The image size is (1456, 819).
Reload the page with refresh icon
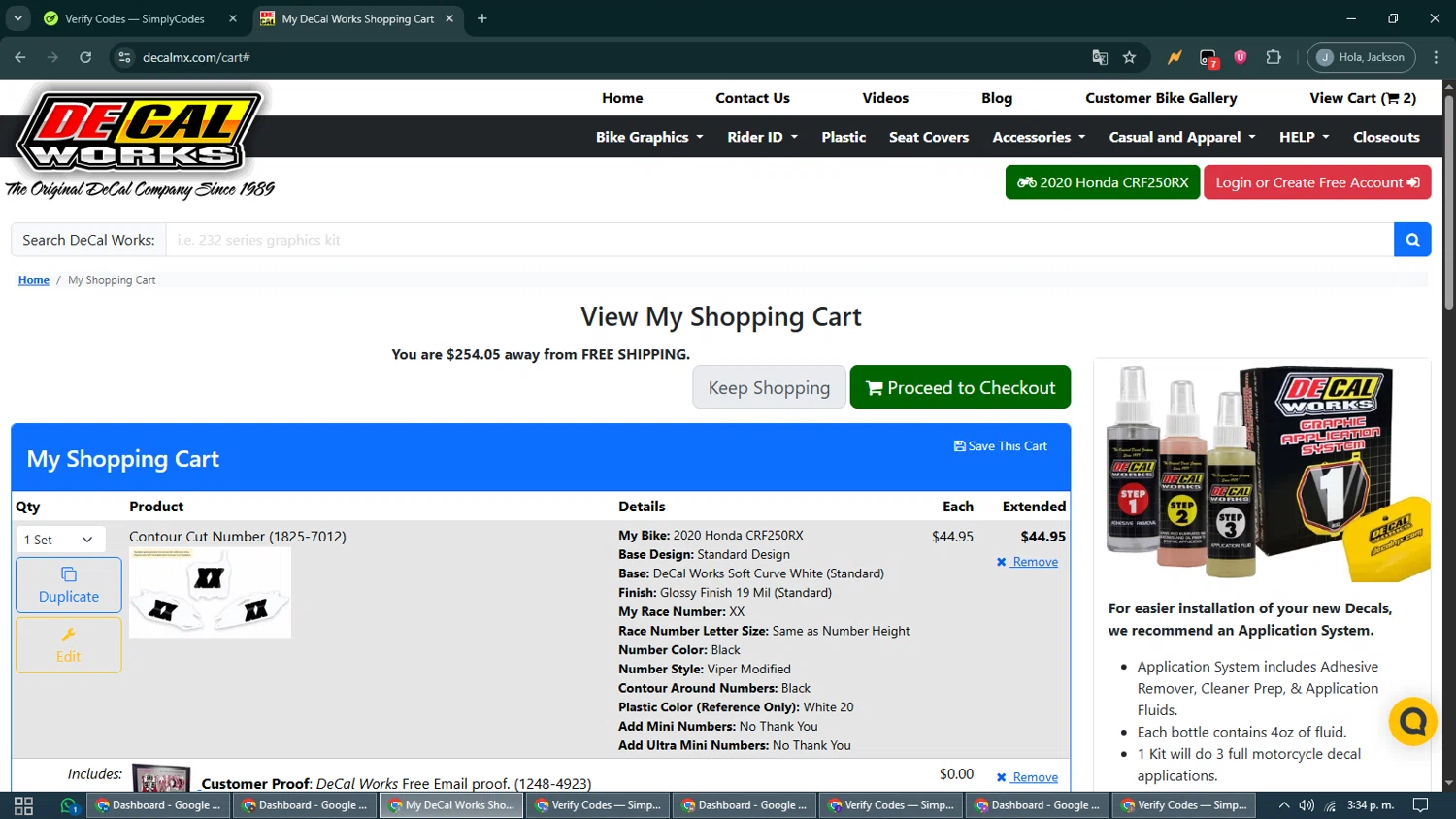point(85,57)
